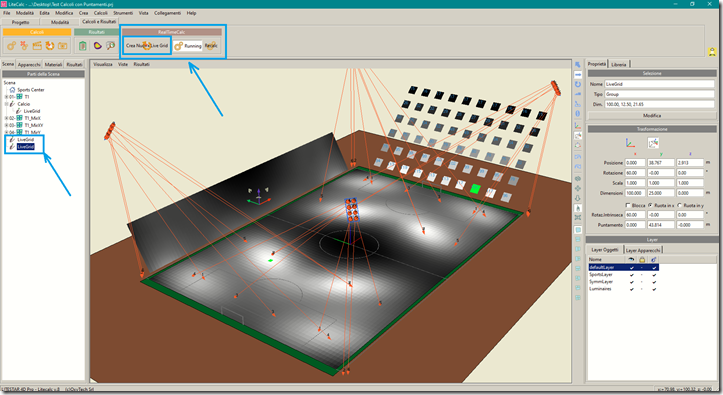Switch to the Apparecchi tab
Viewport: 723px width, 395px height.
click(29, 65)
